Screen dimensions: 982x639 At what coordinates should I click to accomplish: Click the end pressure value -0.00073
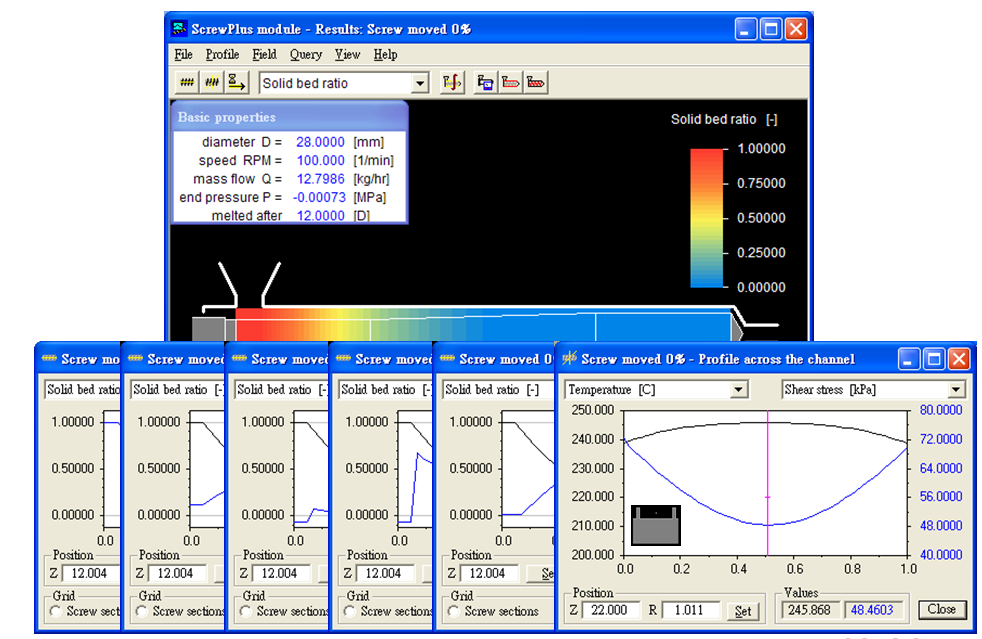coord(319,197)
